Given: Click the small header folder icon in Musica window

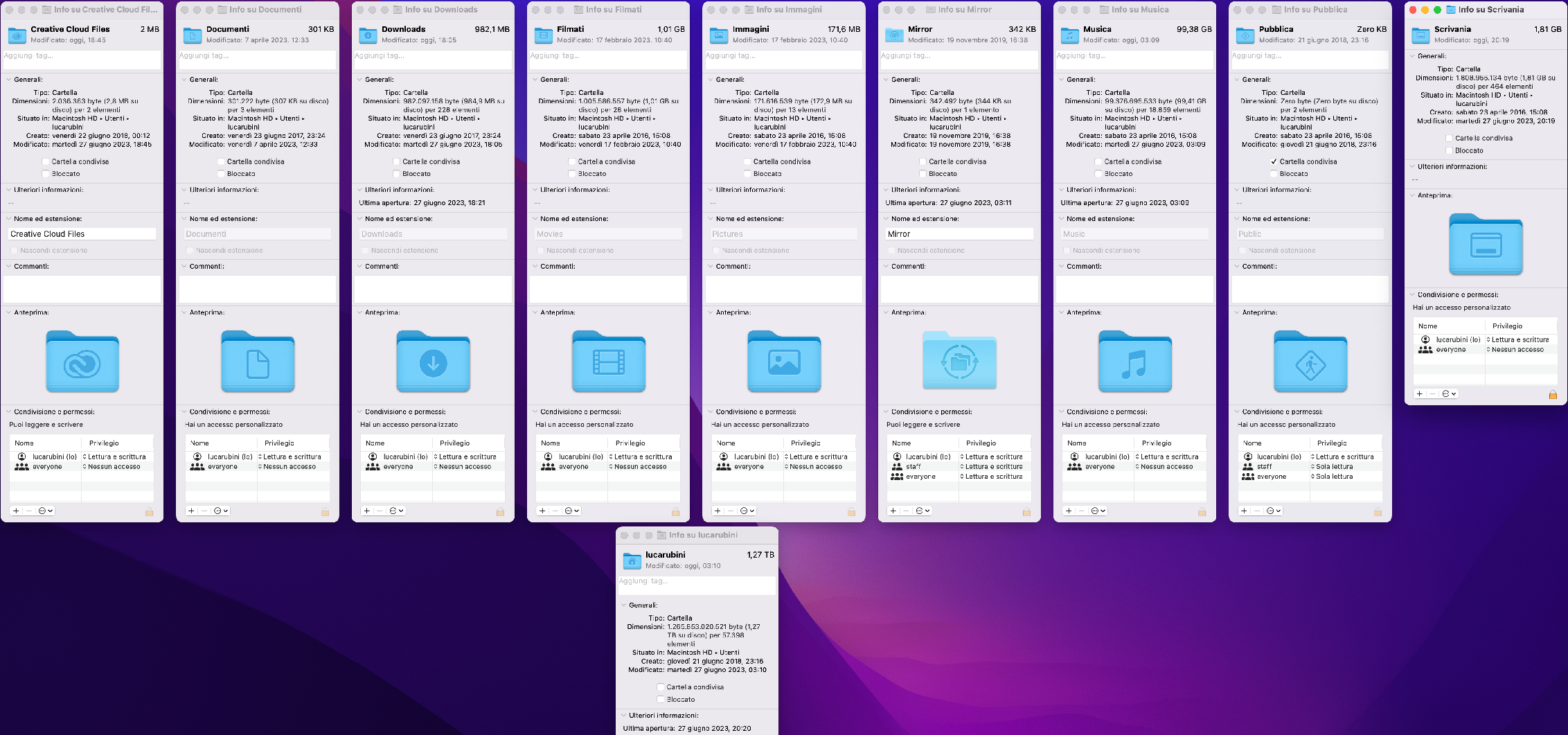Looking at the screenshot, I should [x=1070, y=35].
